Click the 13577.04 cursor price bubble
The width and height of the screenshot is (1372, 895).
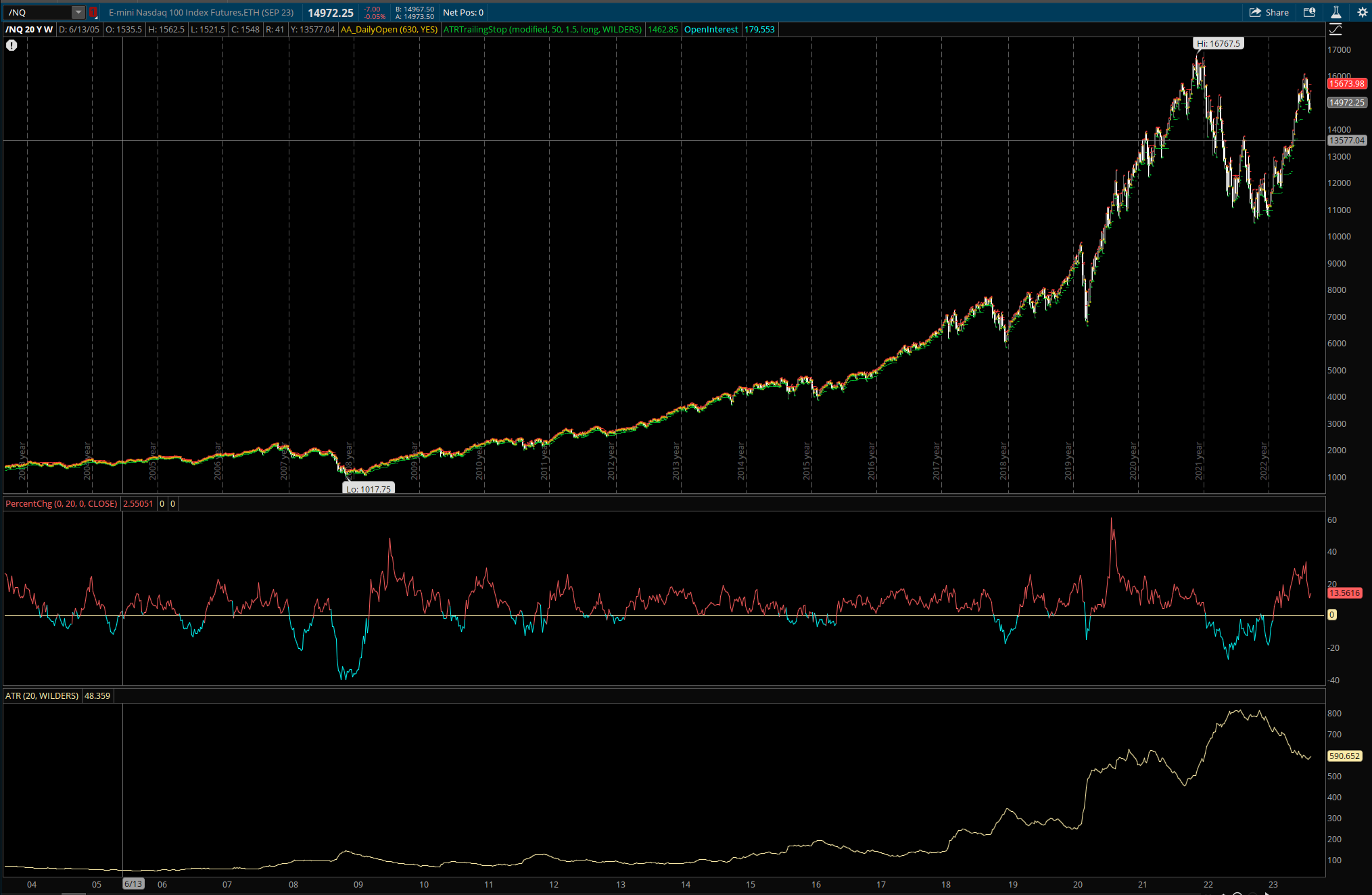click(1347, 141)
